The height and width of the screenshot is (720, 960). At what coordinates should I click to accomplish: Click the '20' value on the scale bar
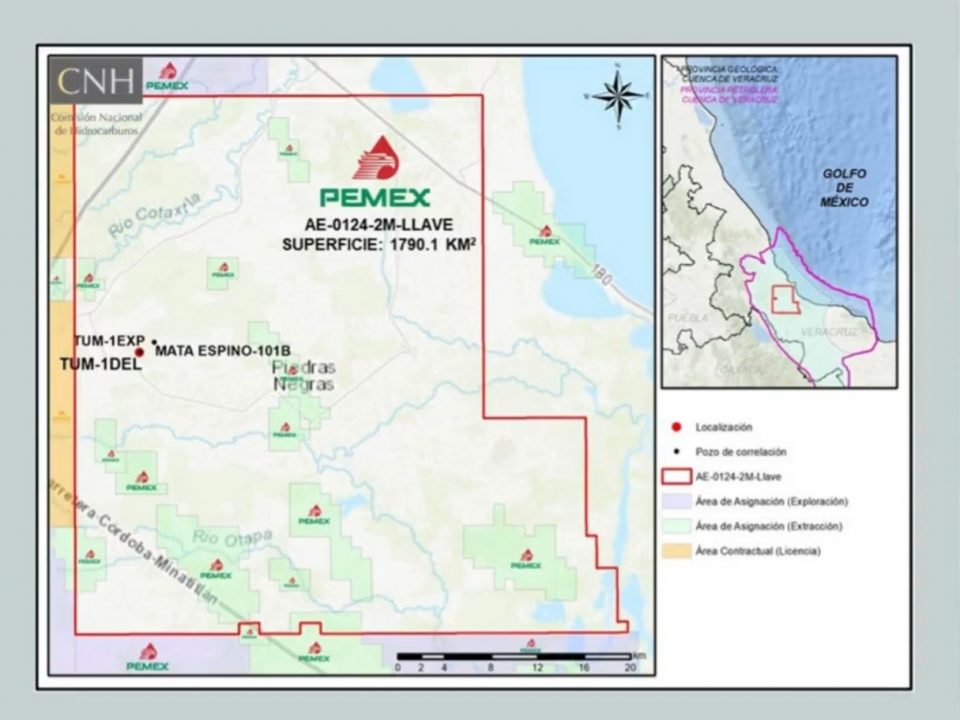631,667
